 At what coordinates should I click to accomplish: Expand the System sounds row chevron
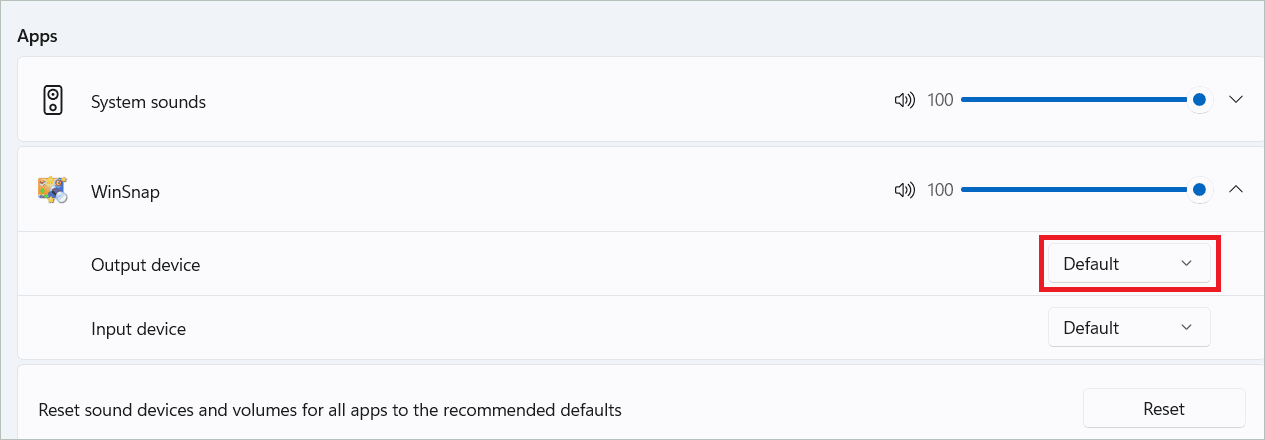click(1235, 100)
